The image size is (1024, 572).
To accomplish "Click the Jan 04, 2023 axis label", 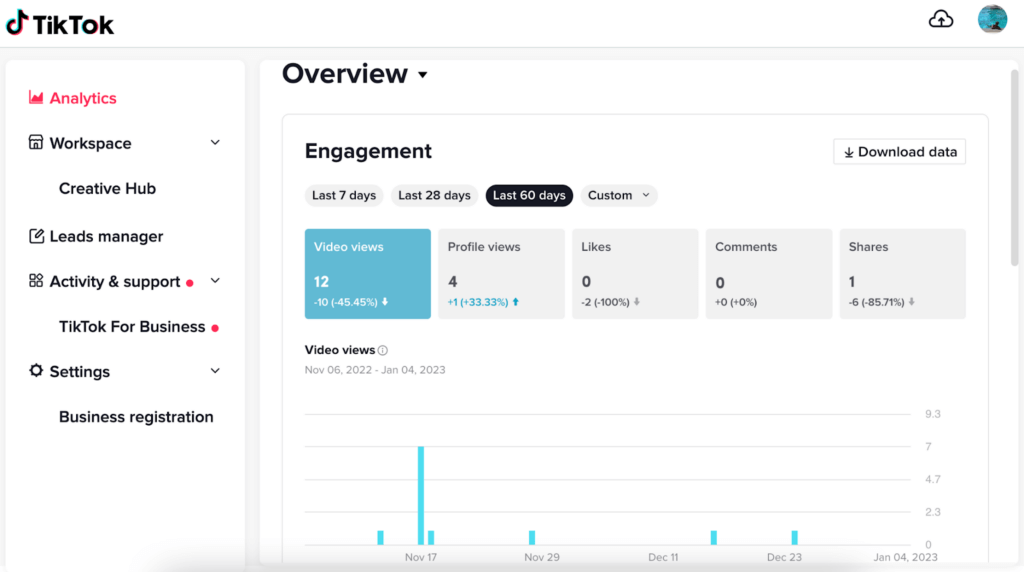I will (x=905, y=557).
